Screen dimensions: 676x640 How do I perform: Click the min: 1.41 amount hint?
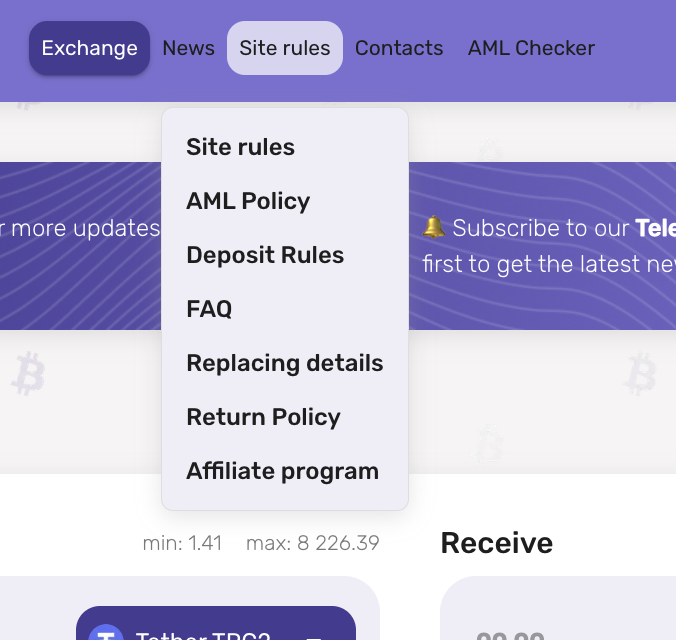point(182,543)
